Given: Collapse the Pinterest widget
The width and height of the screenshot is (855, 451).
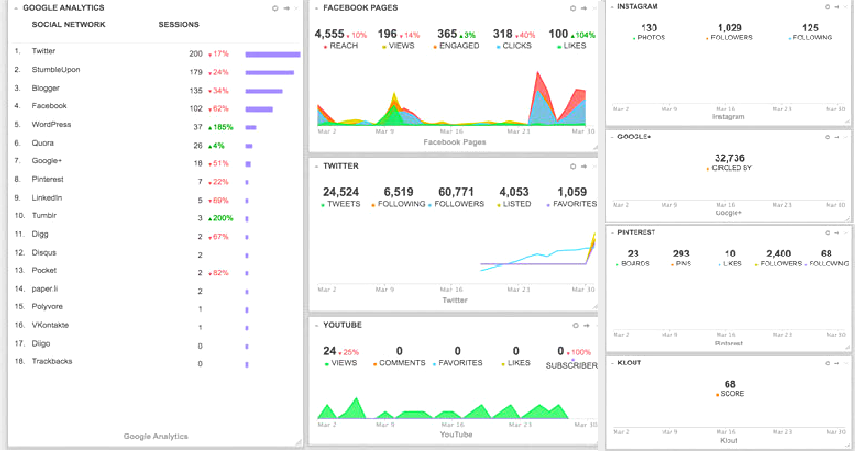Looking at the screenshot, I should coord(612,232).
